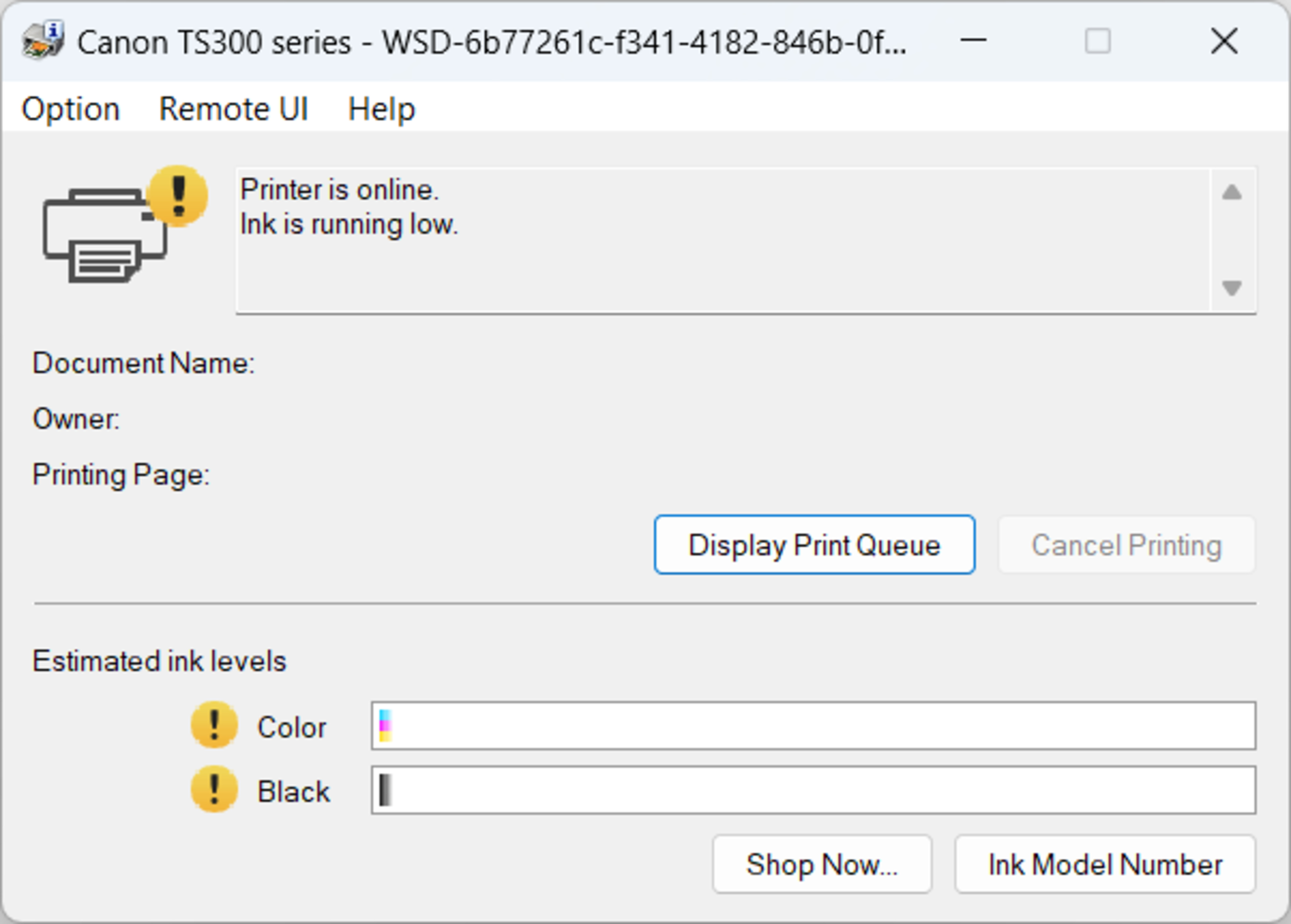Click the Cancel Printing button
The width and height of the screenshot is (1291, 924).
tap(1126, 545)
